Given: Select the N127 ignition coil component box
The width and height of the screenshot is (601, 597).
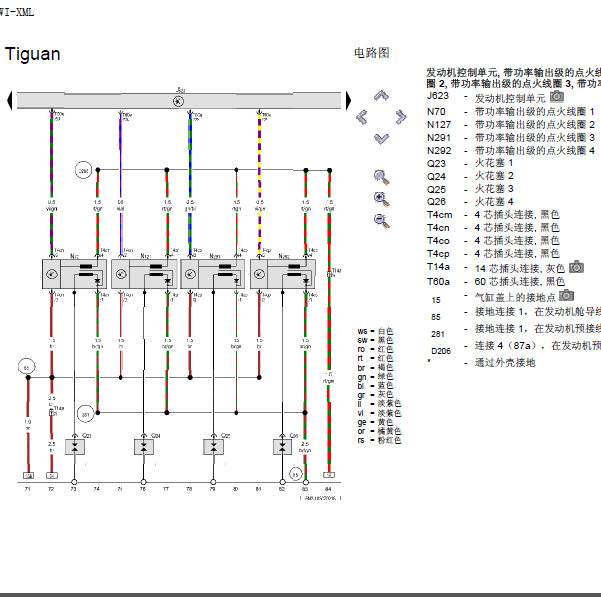Looking at the screenshot, I should 144,274.
